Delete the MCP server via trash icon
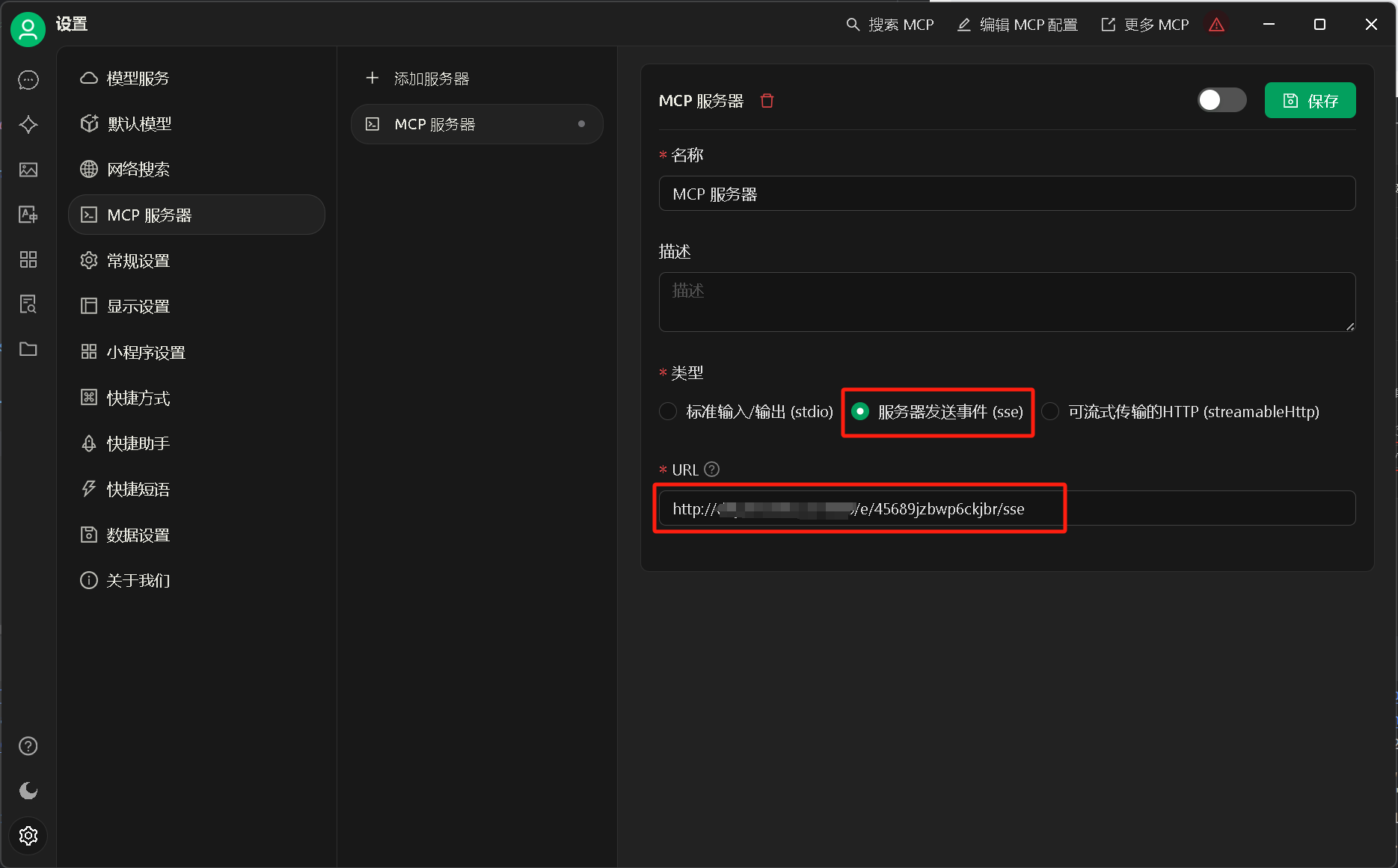 (x=767, y=101)
